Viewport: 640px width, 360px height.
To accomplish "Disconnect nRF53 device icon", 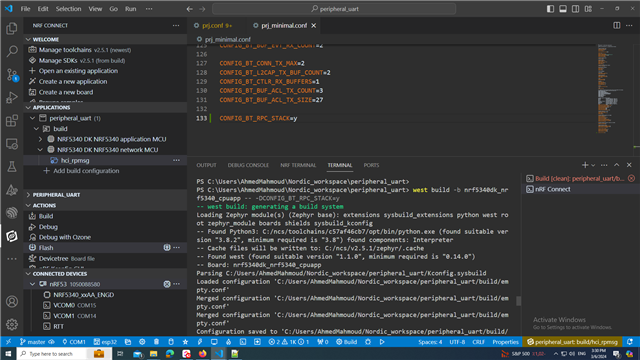I will pos(167,284).
